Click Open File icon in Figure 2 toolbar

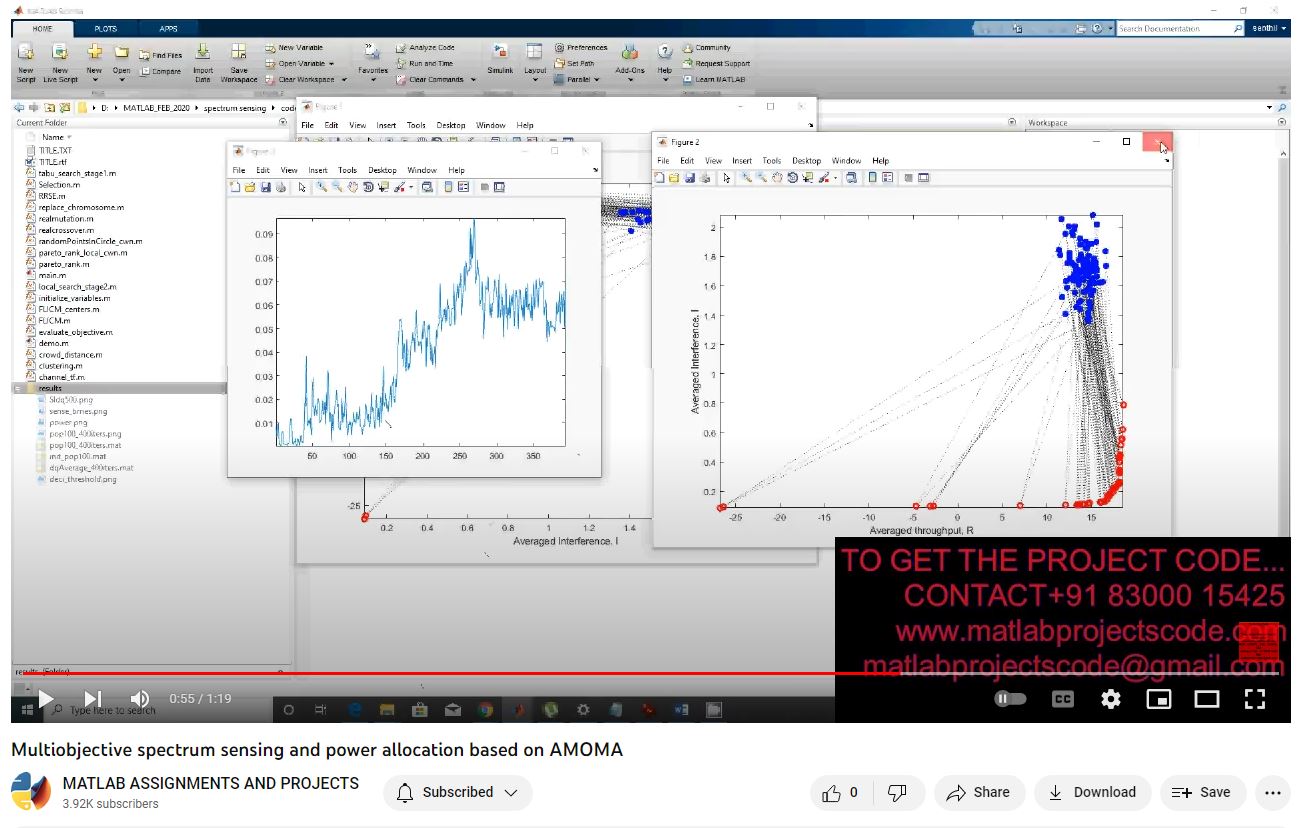tap(675, 178)
